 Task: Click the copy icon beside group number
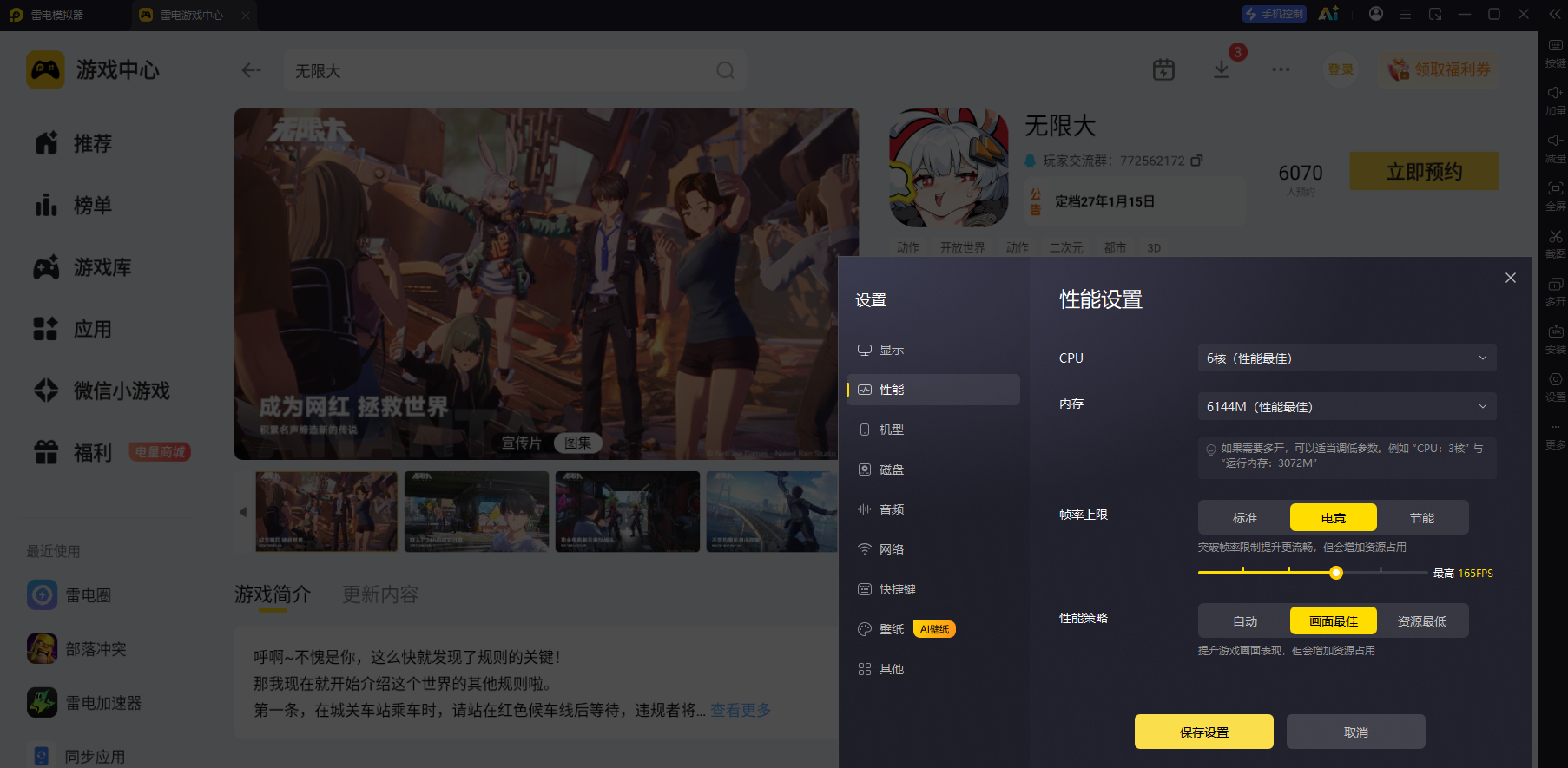1196,161
